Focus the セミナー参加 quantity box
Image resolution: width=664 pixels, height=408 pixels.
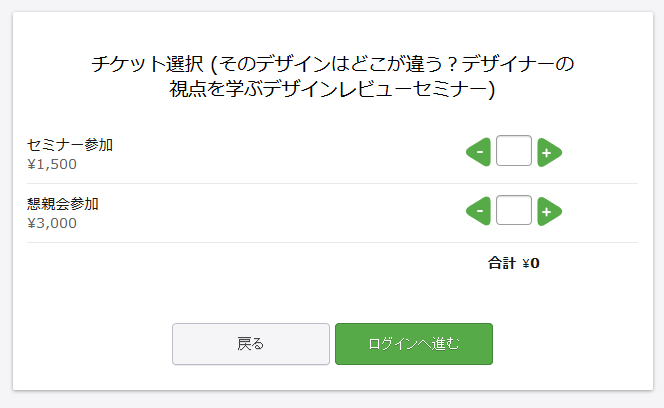click(x=513, y=152)
